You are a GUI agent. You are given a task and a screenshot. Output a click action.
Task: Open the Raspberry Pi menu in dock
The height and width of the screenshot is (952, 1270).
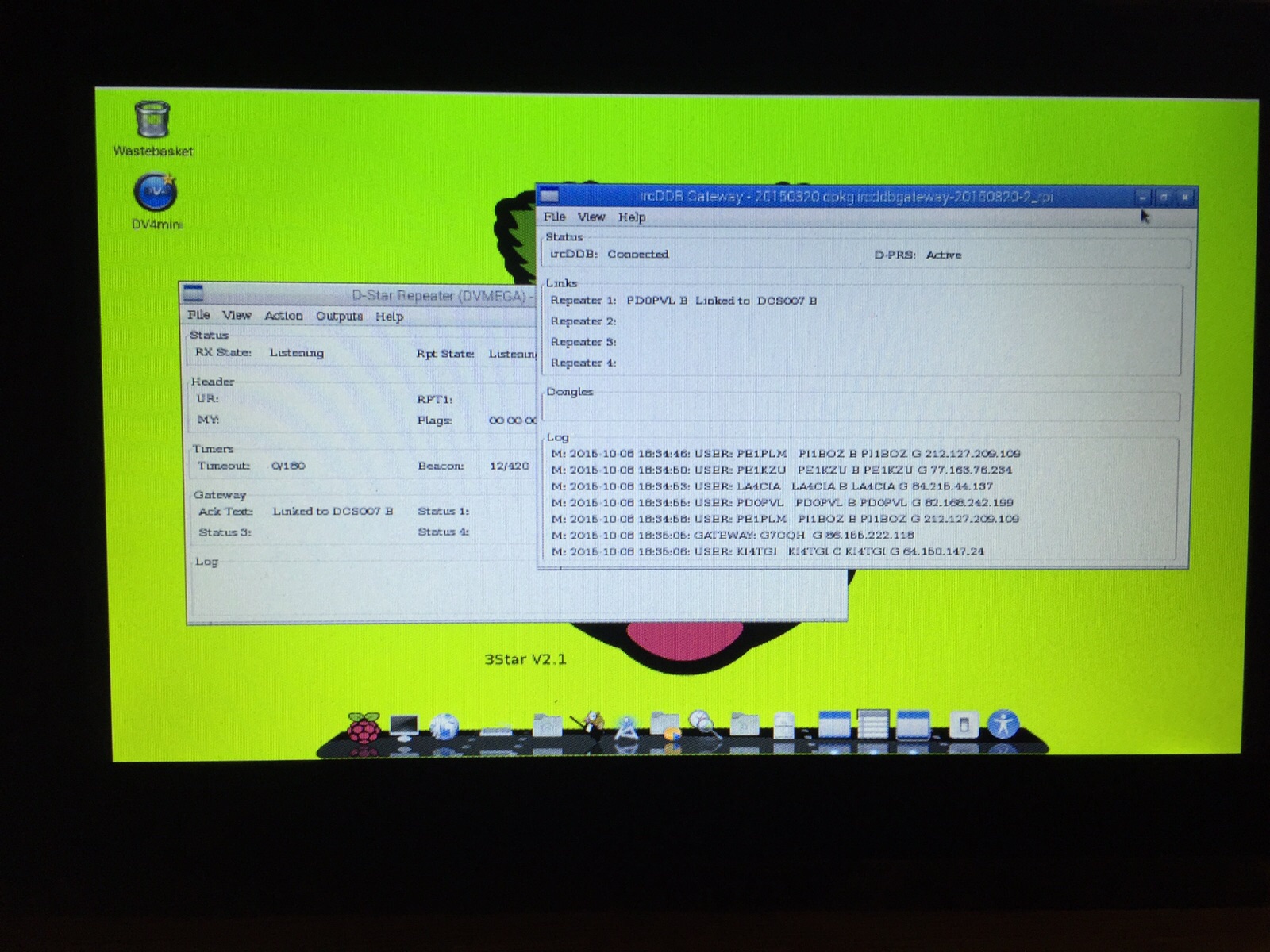(364, 727)
